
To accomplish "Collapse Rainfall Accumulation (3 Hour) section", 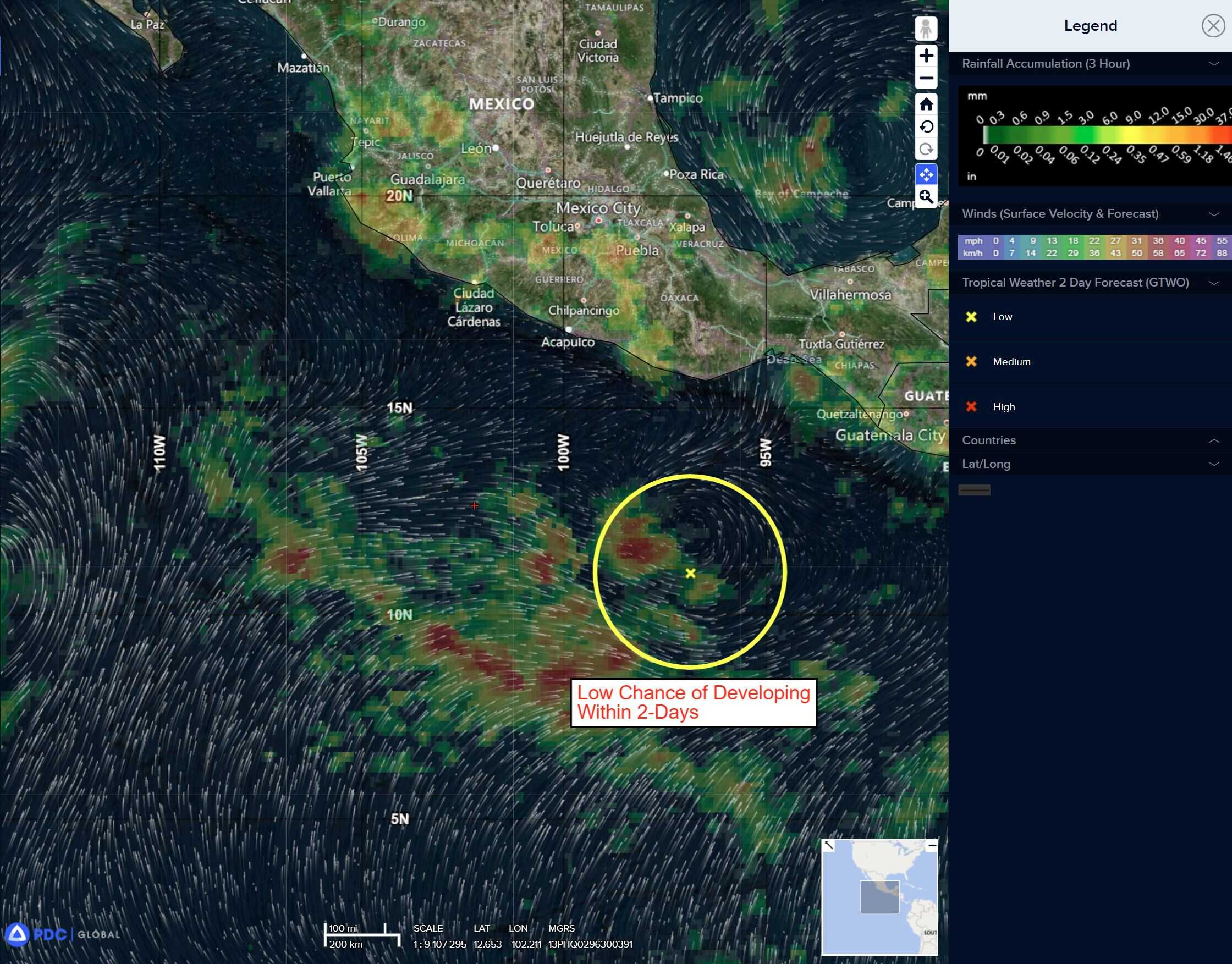I will tap(1213, 64).
